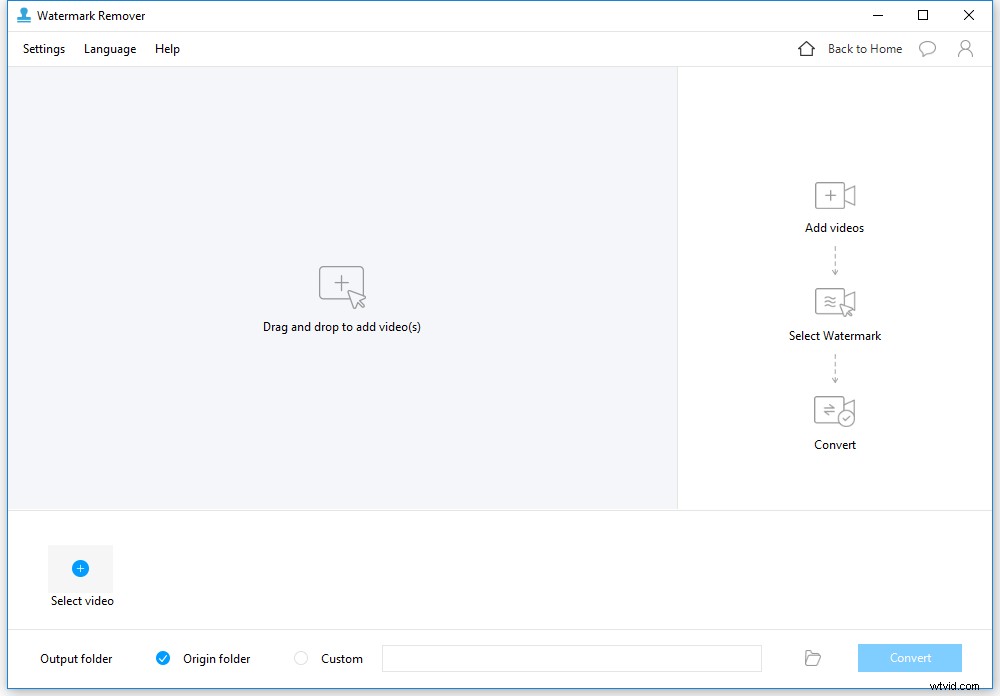Select the Custom output option

[x=300, y=658]
